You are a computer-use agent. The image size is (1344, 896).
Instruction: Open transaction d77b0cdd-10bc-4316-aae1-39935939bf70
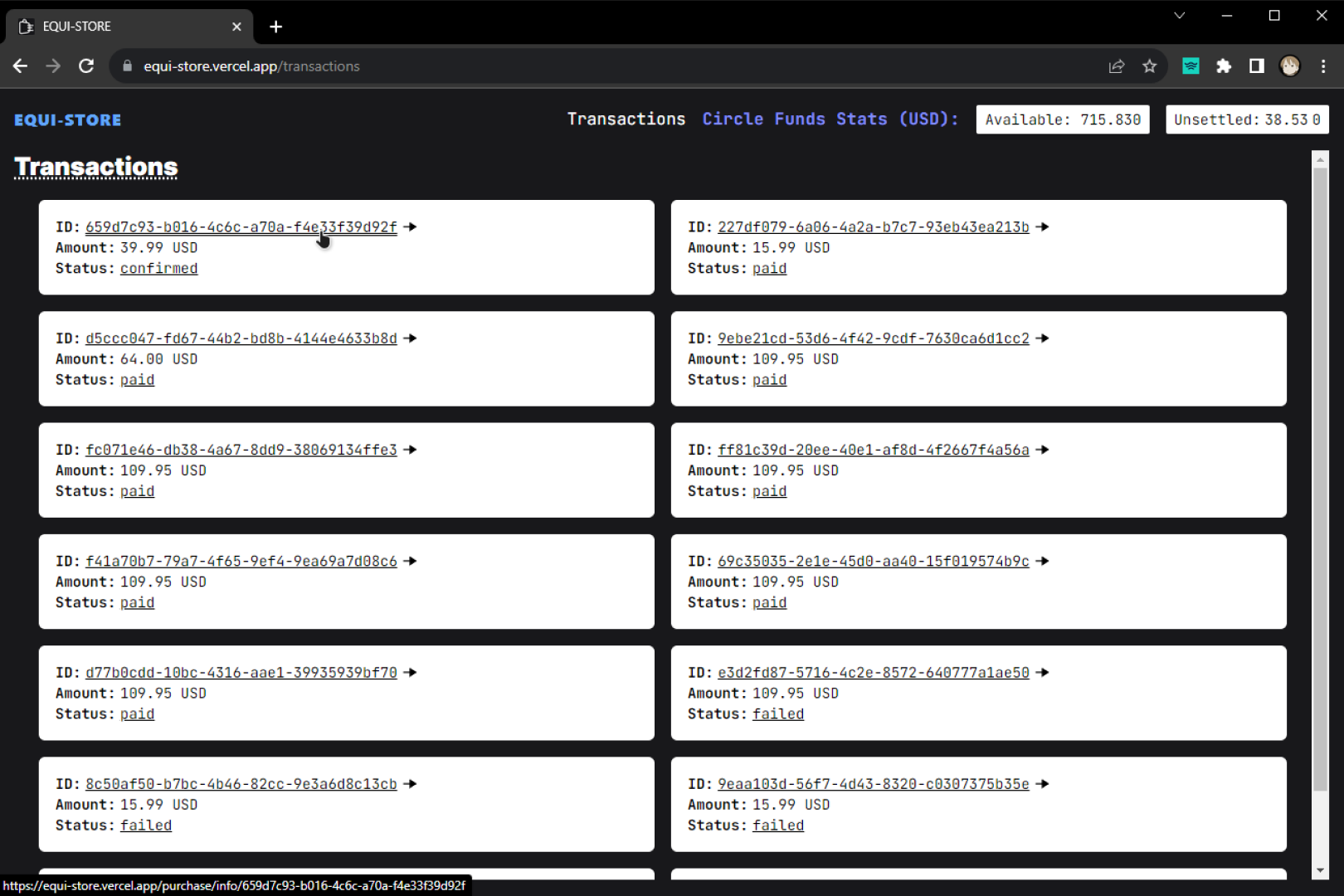(x=241, y=673)
